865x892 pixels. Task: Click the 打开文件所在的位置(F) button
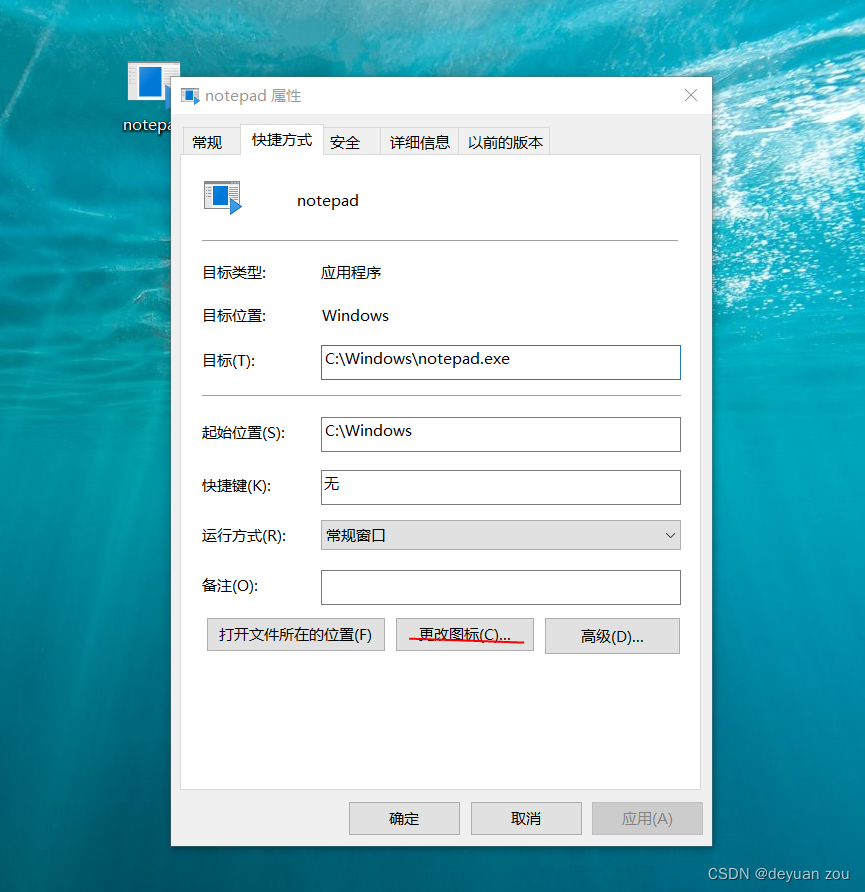(296, 635)
